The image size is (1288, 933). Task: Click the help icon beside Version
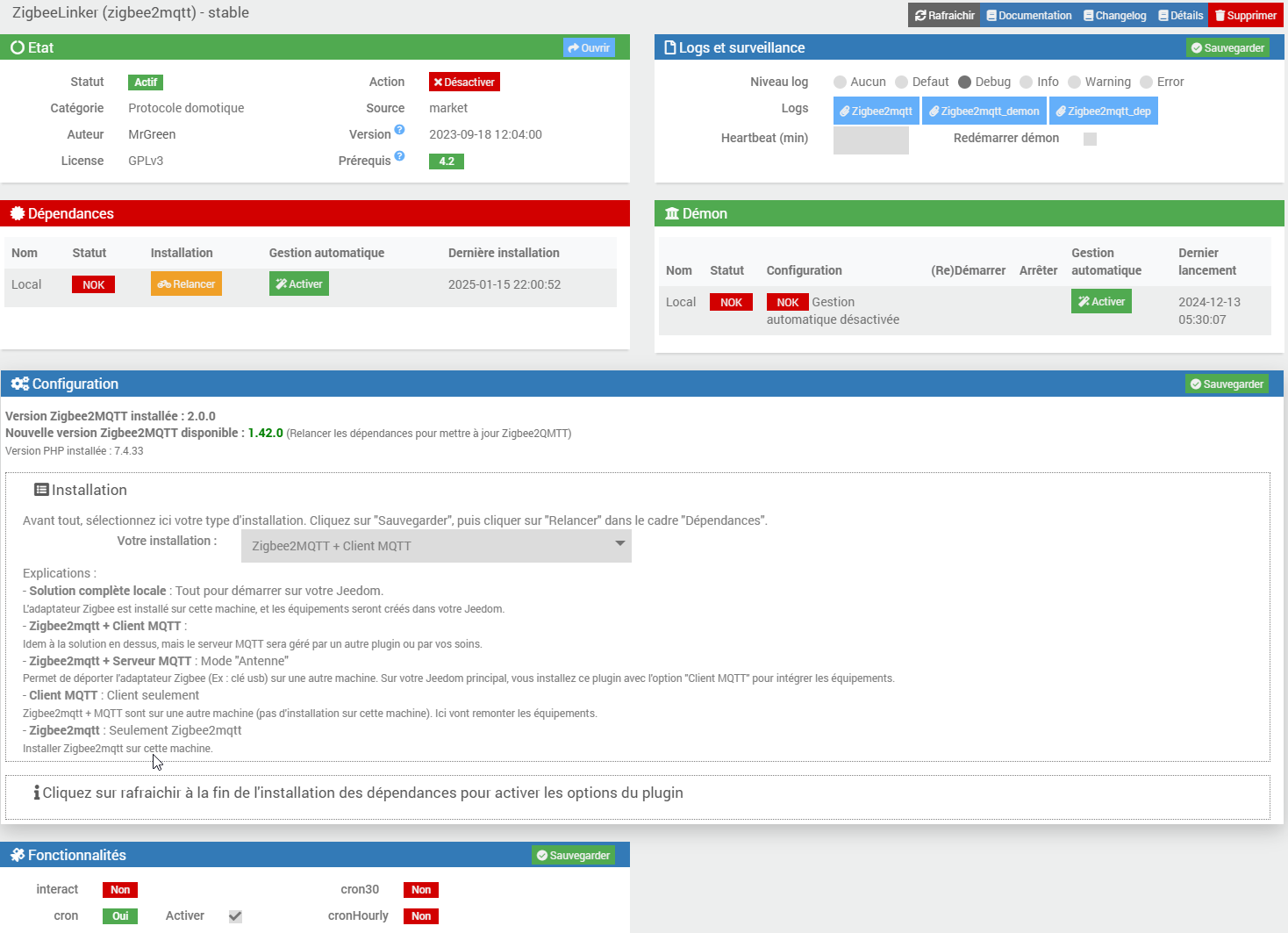(x=399, y=130)
